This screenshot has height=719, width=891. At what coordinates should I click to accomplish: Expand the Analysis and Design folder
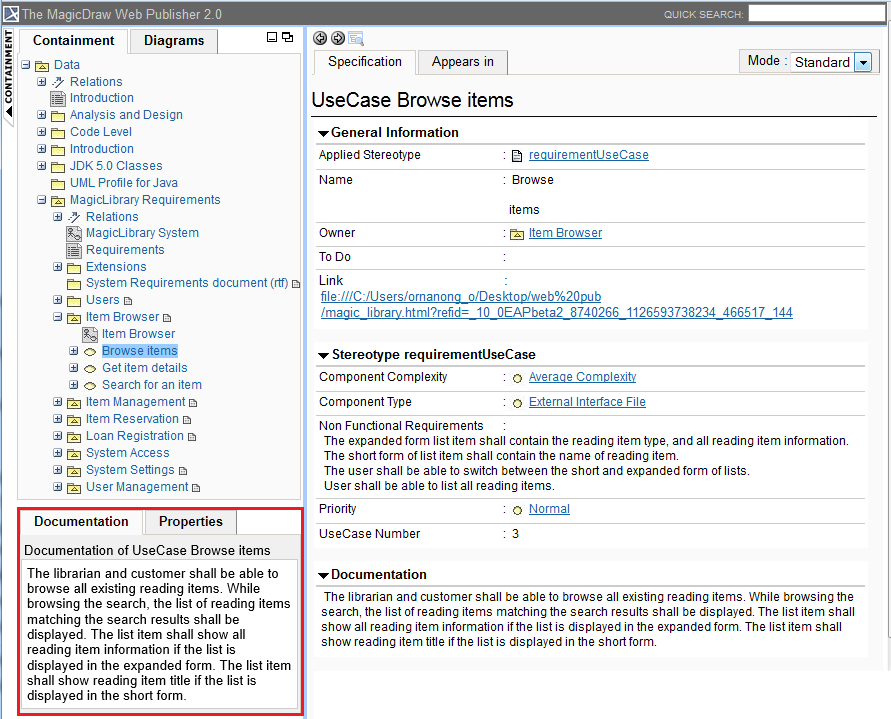coord(42,115)
